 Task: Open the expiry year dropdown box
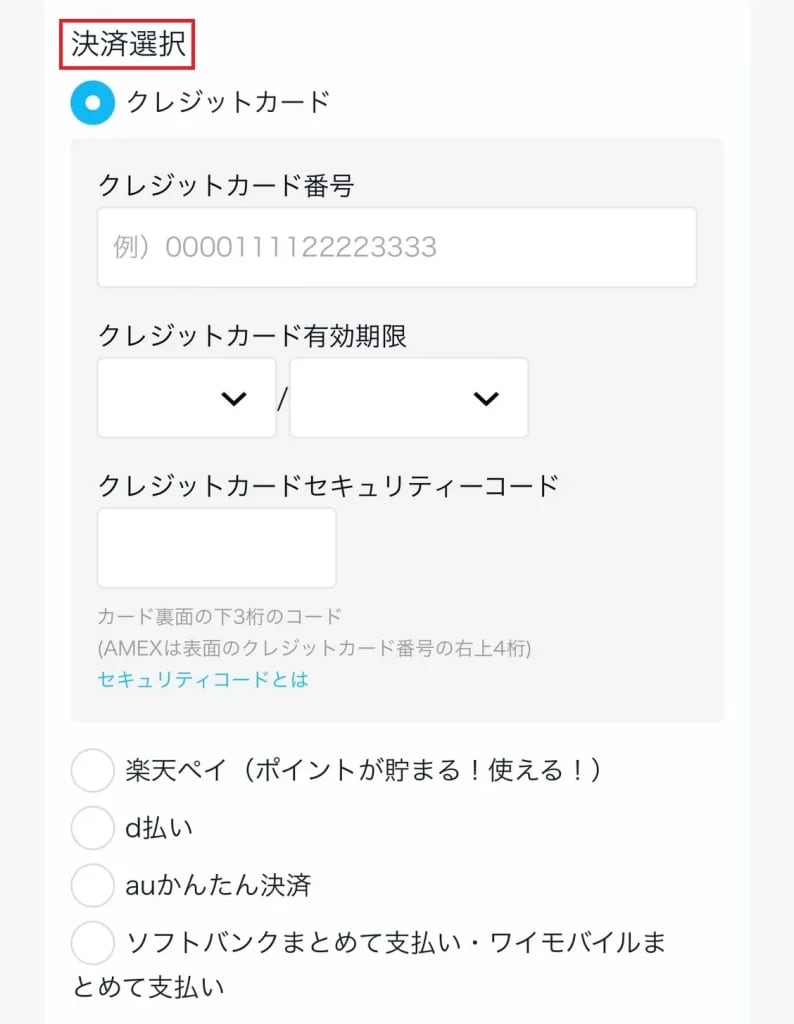coord(408,398)
